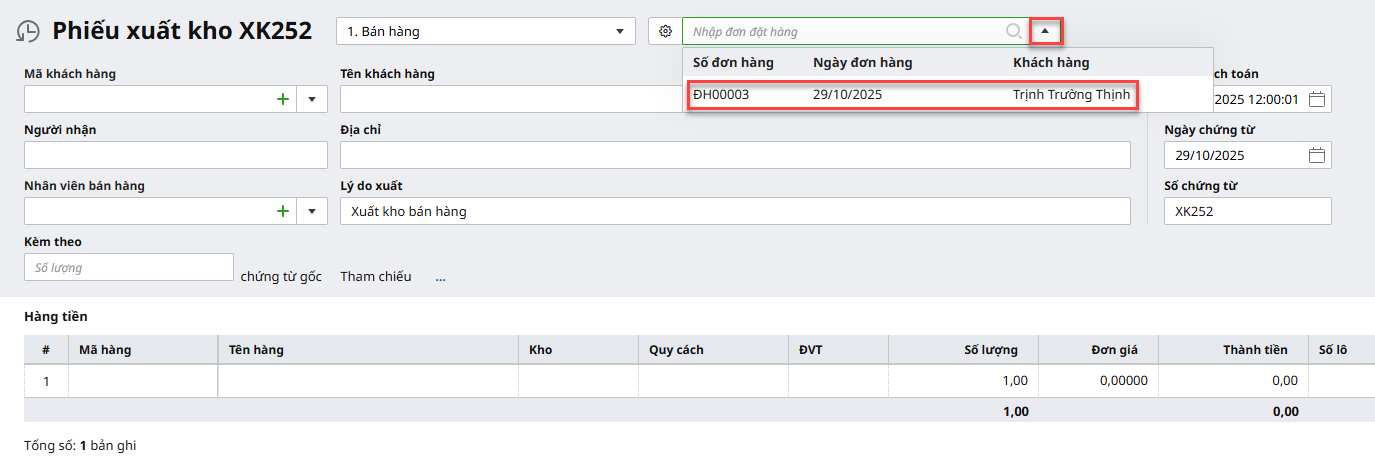Screen dimensions: 1375x465
Task: Click the Lý do xuất text field
Action: 735,211
